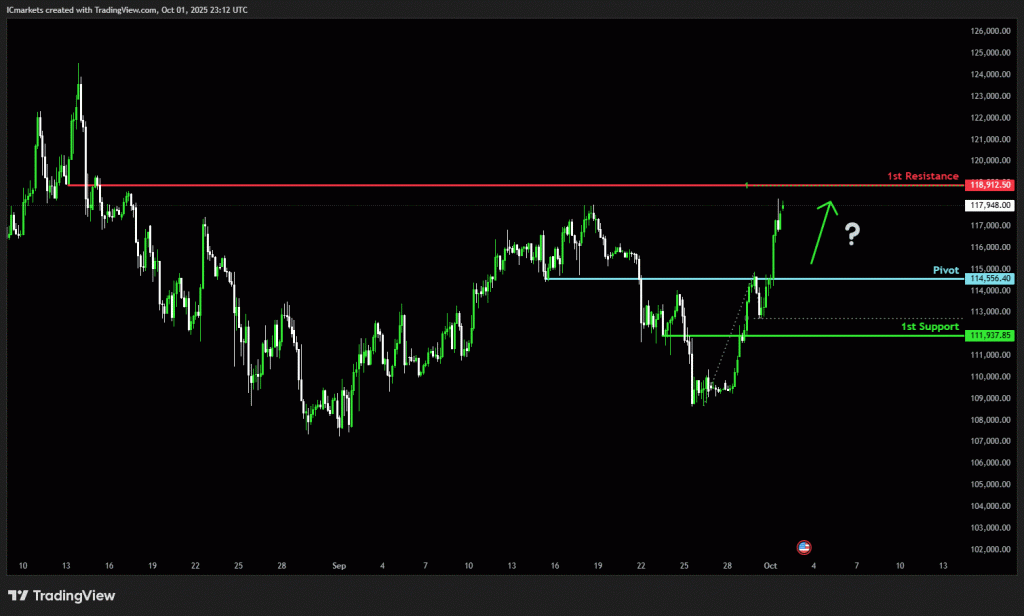This screenshot has height=616, width=1024.
Task: Click the "1st Resistance" text label
Action: (922, 176)
